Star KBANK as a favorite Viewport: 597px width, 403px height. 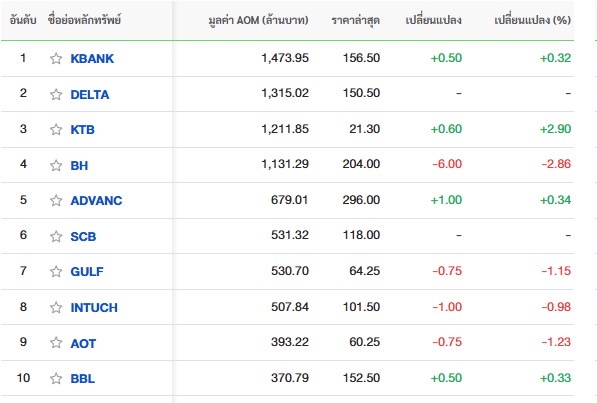(x=56, y=58)
